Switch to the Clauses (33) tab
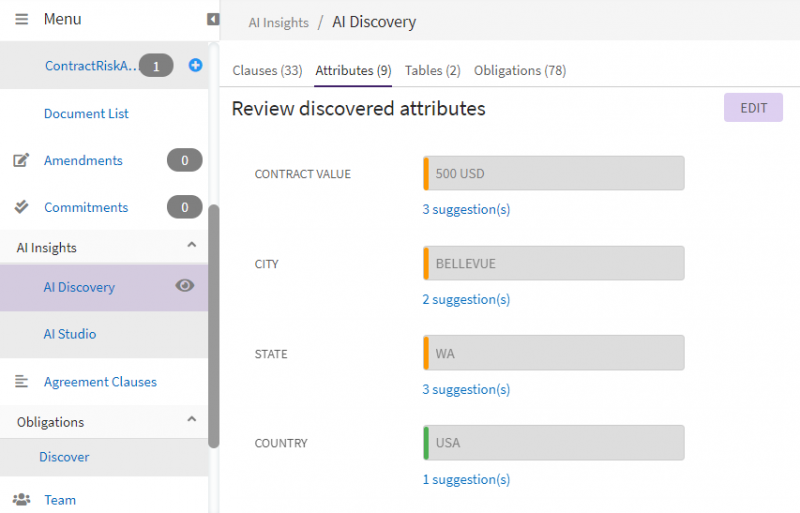The height and width of the screenshot is (513, 800). coord(267,71)
